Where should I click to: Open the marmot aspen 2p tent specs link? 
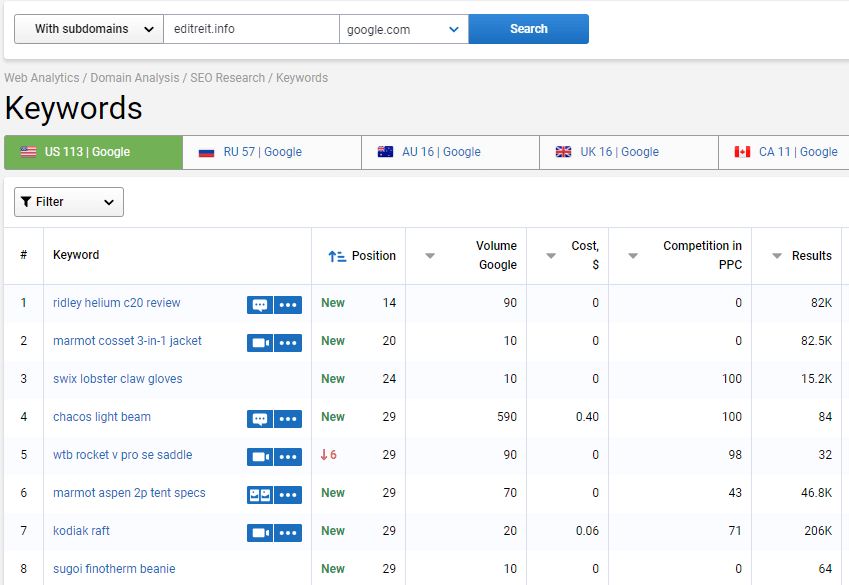[129, 492]
